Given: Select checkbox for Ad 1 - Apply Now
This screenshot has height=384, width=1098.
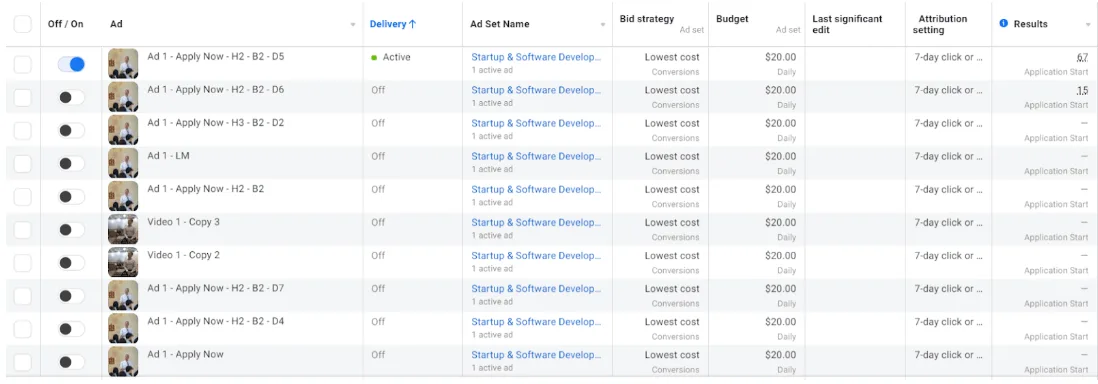Looking at the screenshot, I should (23, 362).
